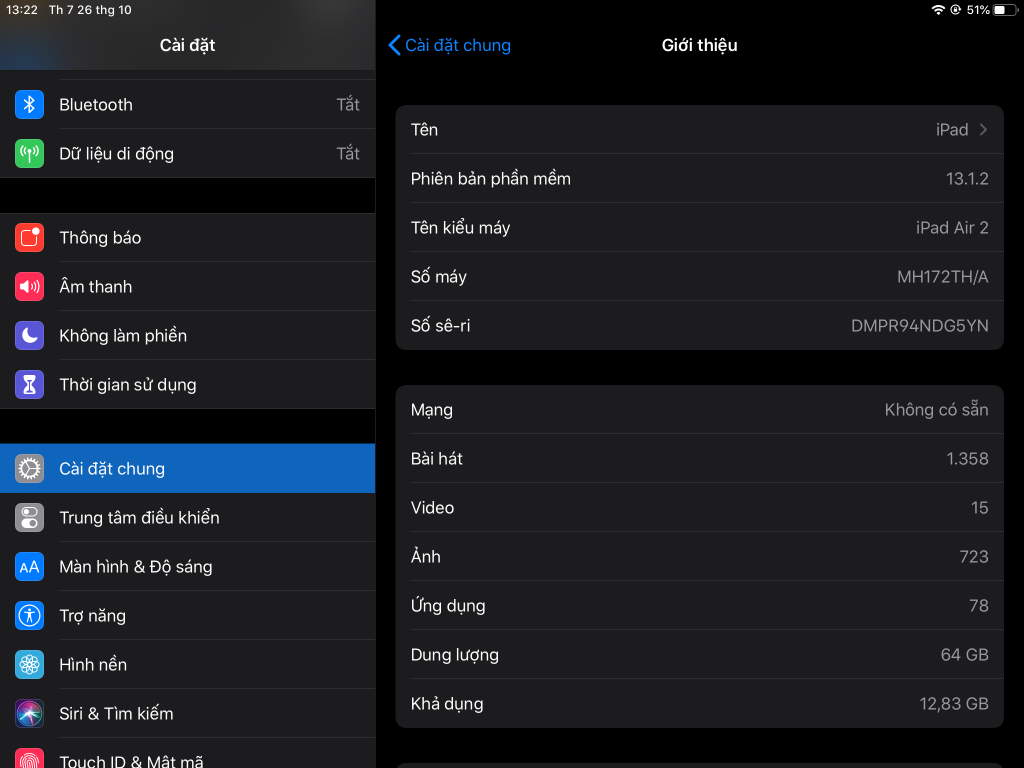Tap software version value 13.1.2
1024x768 pixels.
(967, 178)
